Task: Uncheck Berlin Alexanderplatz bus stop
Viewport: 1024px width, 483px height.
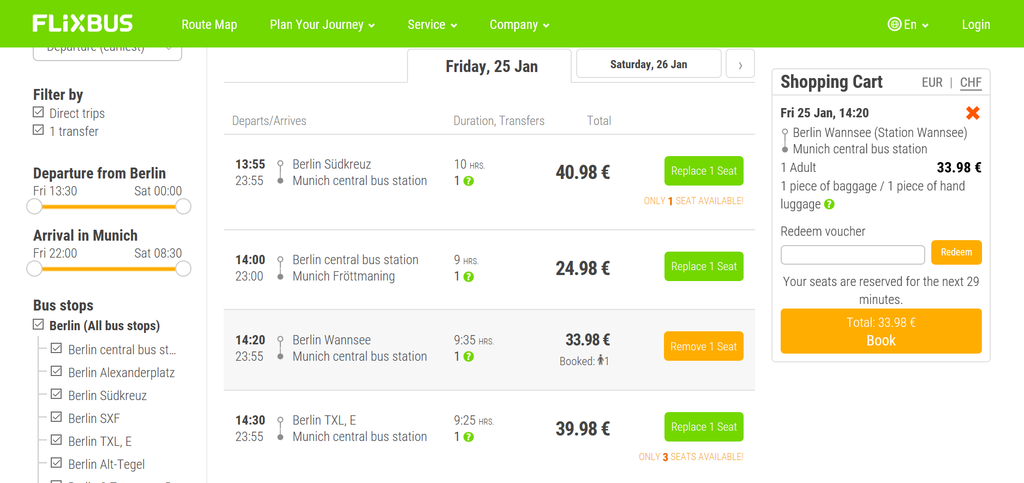Action: point(57,372)
